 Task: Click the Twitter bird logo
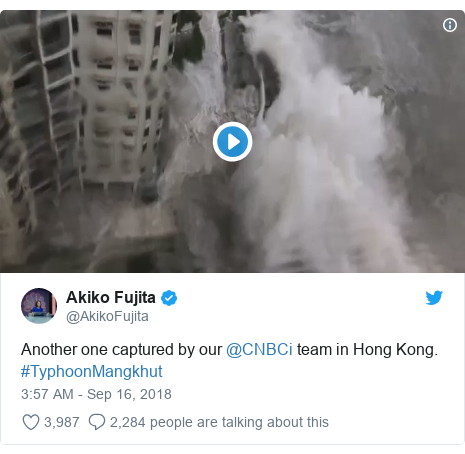tap(434, 298)
